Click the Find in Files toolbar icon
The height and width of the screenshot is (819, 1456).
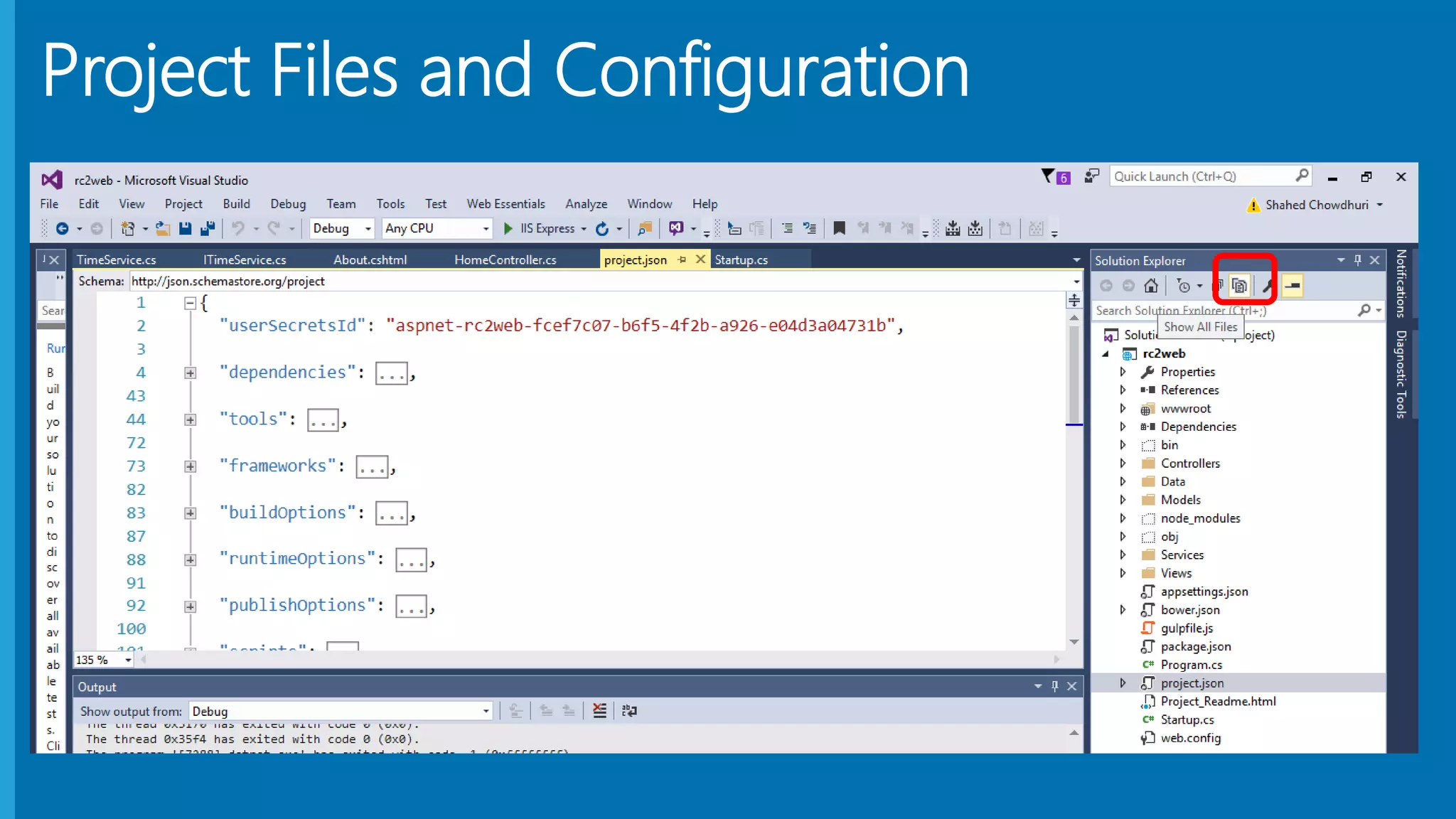(645, 228)
